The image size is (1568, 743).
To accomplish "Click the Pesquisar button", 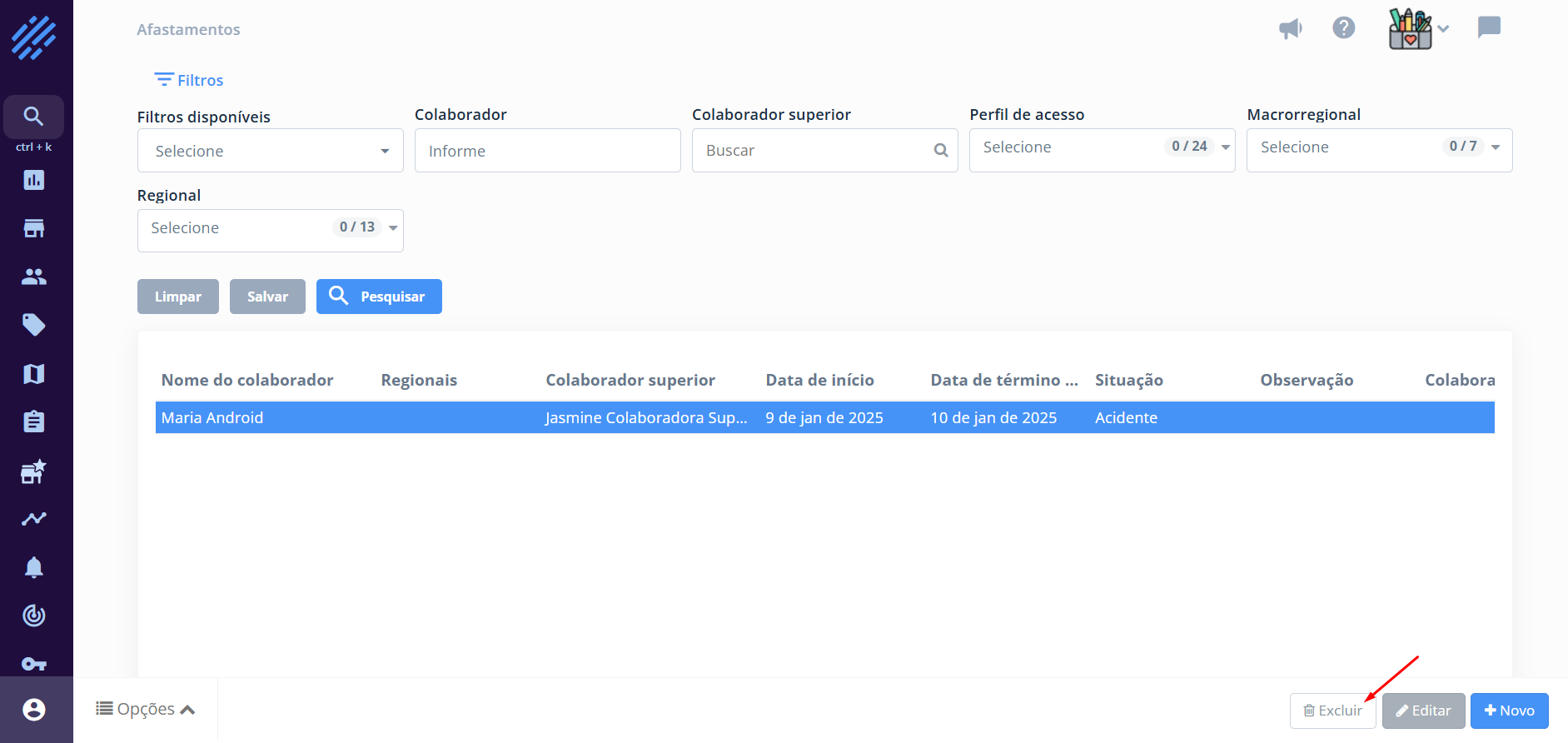I will [379, 297].
